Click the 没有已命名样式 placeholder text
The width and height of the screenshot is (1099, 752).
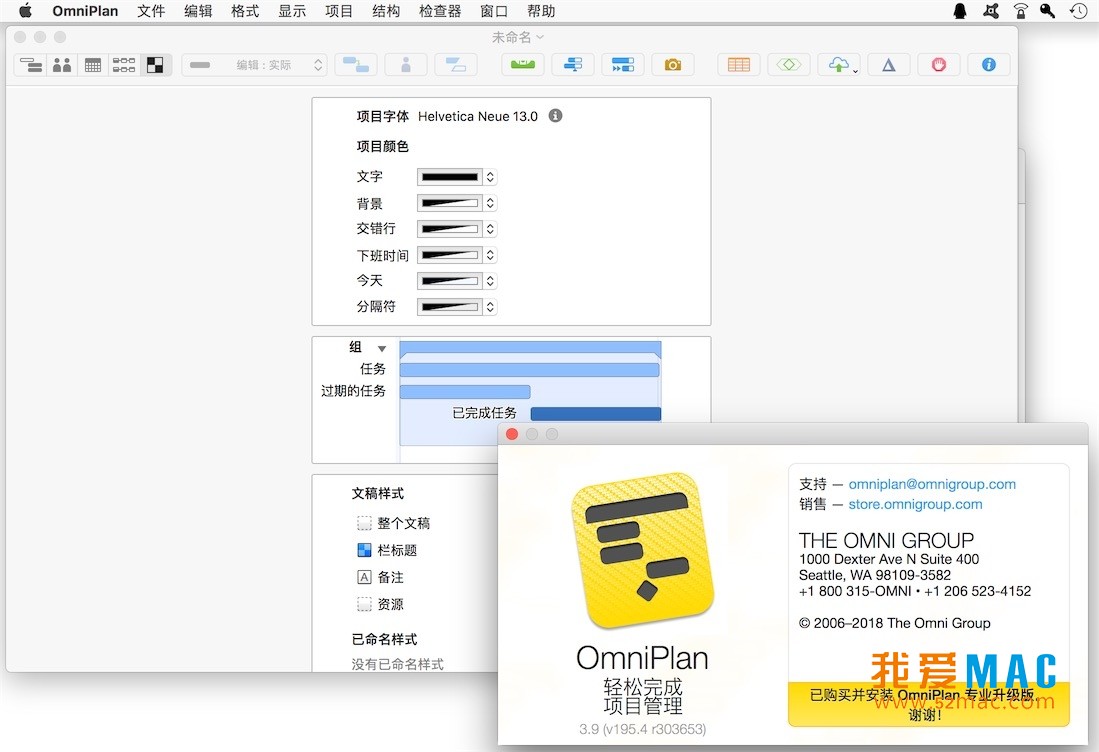pyautogui.click(x=397, y=664)
